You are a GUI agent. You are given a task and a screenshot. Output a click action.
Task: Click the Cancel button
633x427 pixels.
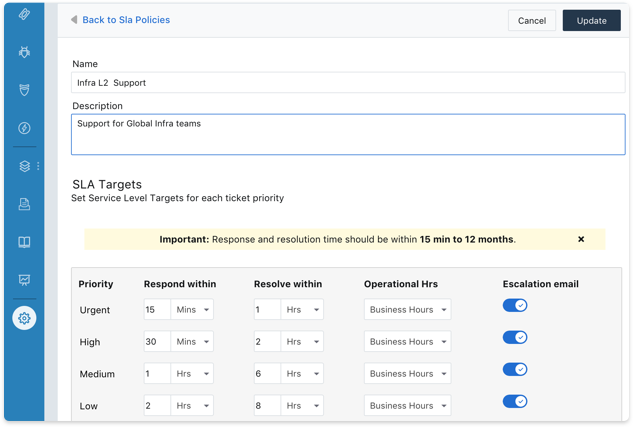532,20
